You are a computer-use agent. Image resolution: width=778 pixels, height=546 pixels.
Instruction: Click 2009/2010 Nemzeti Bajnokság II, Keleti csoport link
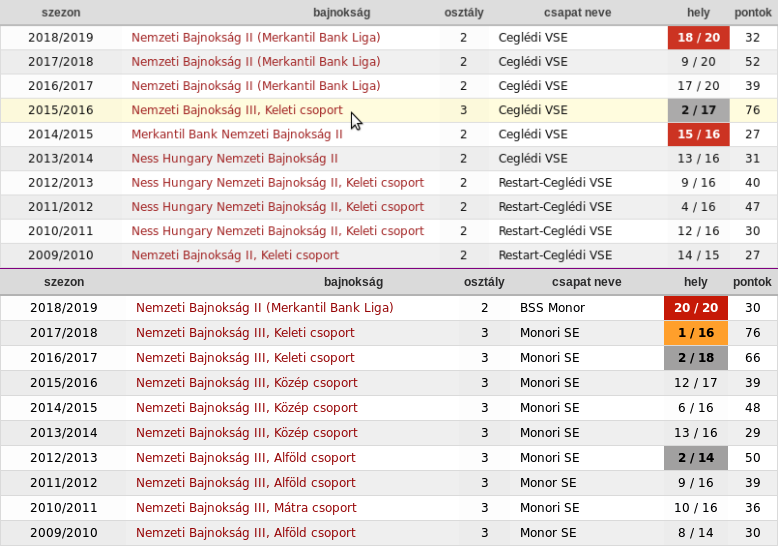point(235,255)
